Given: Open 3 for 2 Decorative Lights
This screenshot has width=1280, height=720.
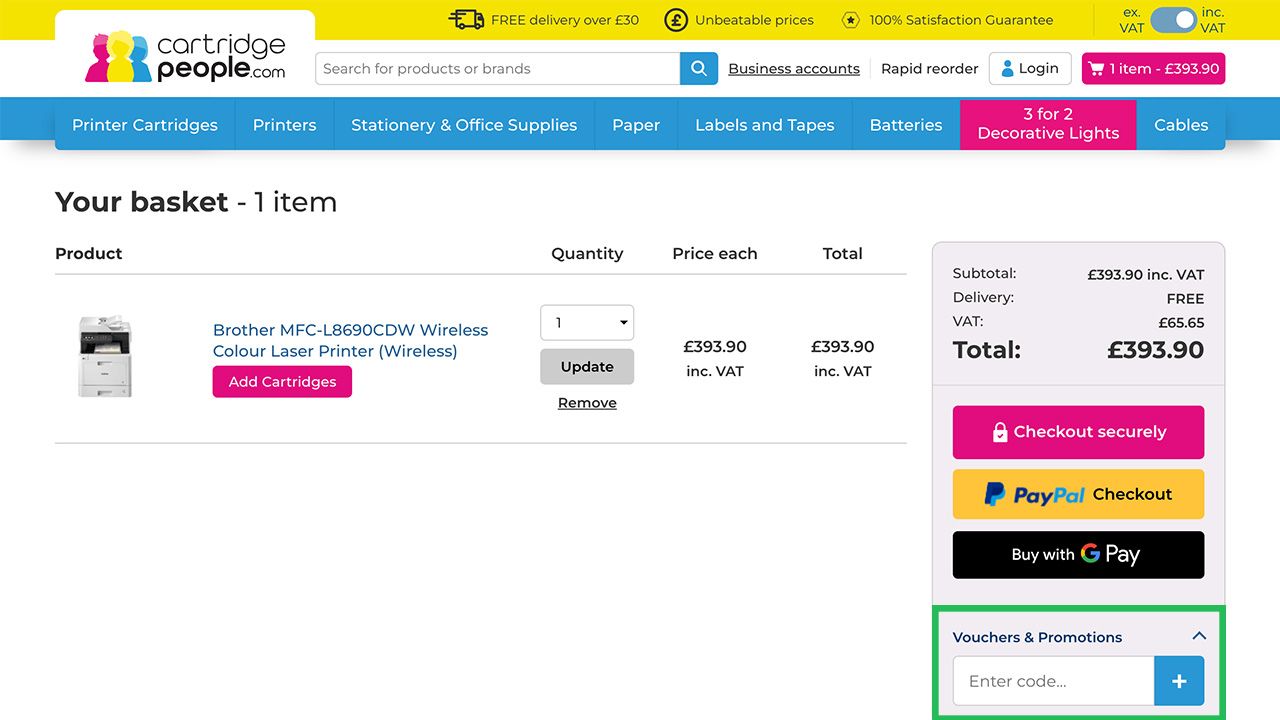Looking at the screenshot, I should [1048, 124].
